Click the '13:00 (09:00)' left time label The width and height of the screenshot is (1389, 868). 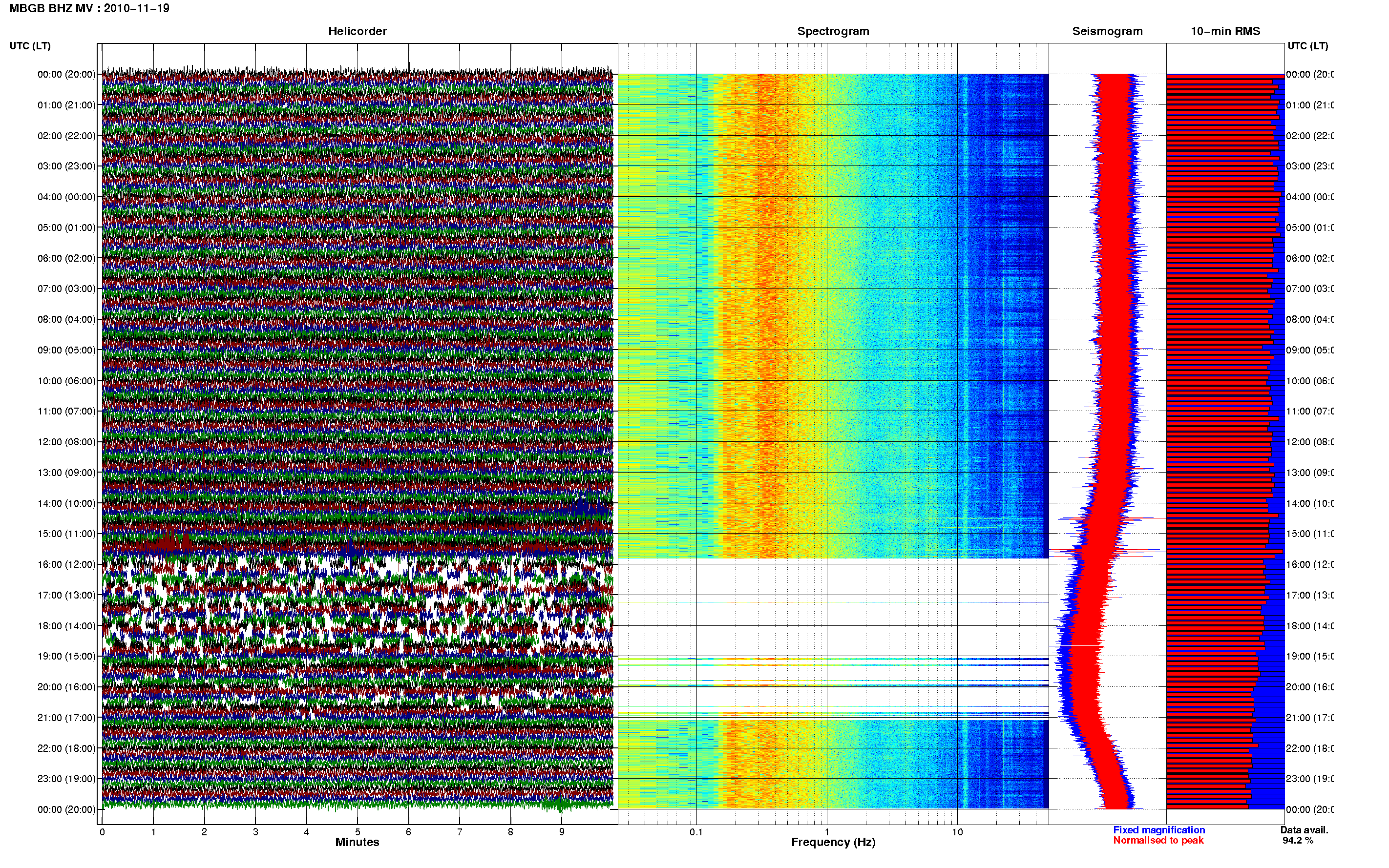pyautogui.click(x=66, y=473)
